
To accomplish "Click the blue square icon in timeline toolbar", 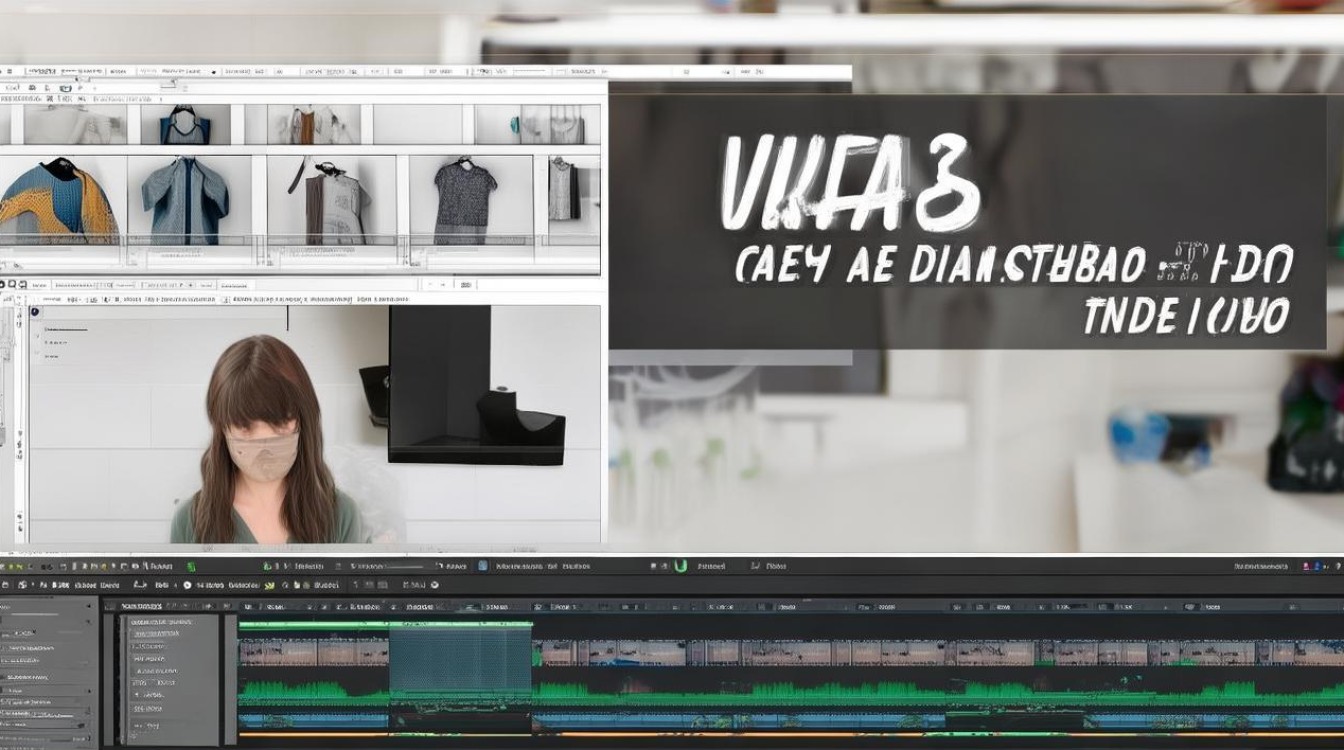I will click(x=483, y=566).
